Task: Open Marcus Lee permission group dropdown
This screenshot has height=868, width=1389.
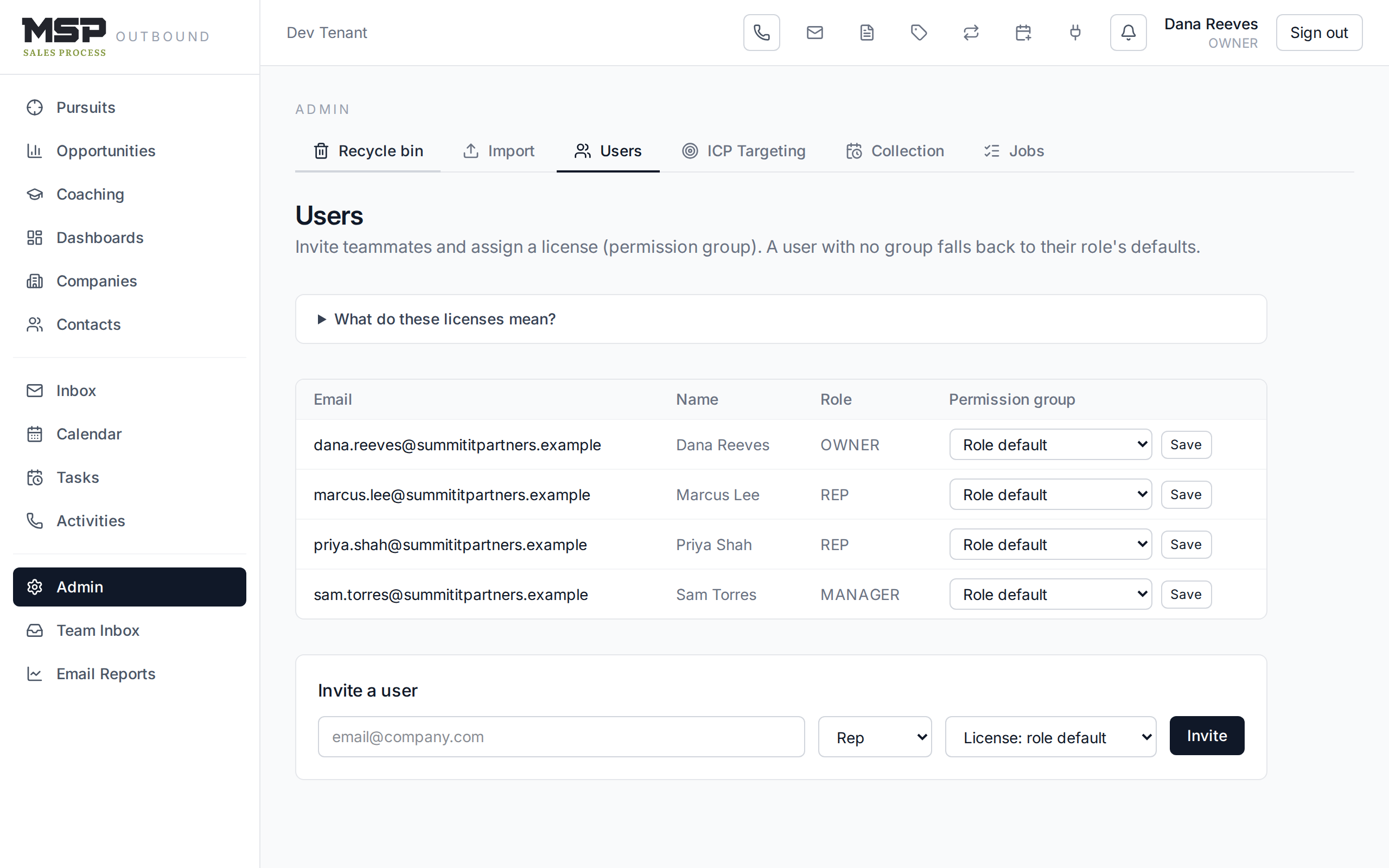Action: click(x=1050, y=494)
